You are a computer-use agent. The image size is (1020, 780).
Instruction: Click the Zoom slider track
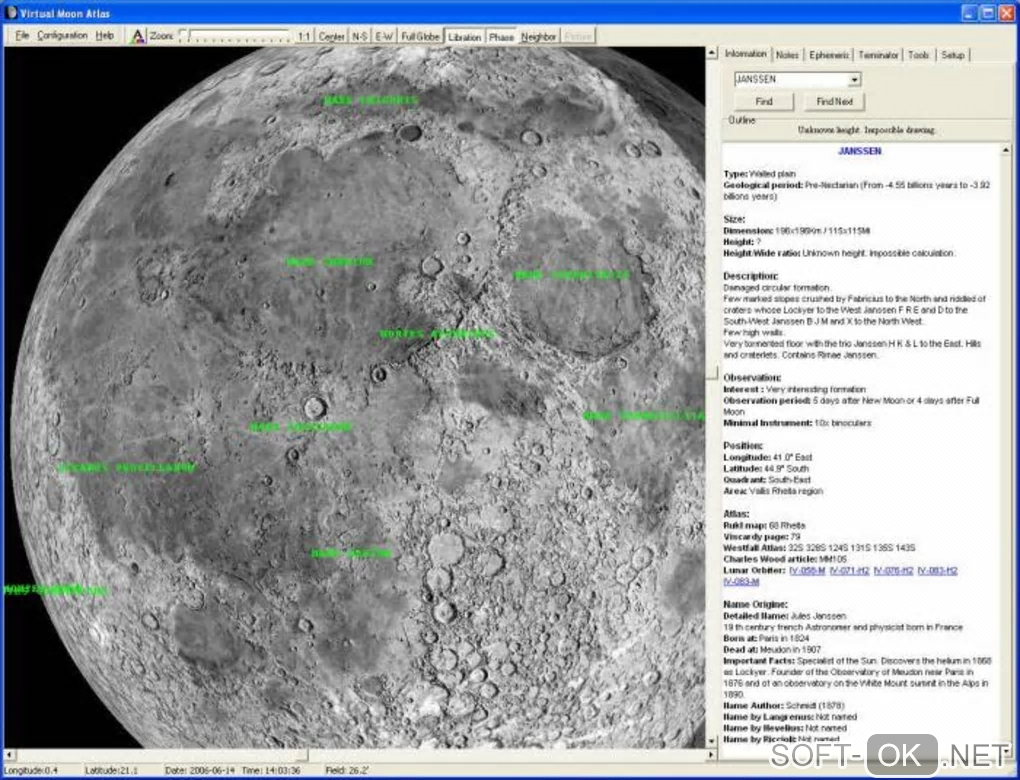235,36
